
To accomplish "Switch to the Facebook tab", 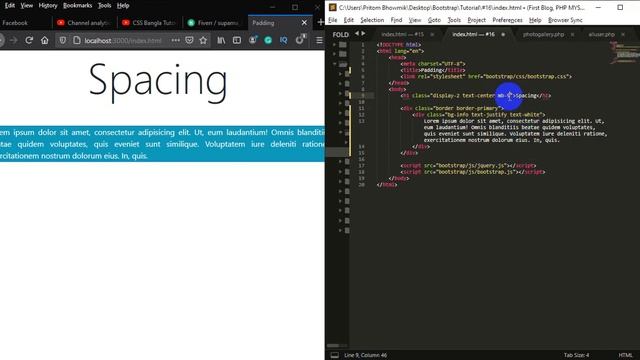I will click(24, 23).
